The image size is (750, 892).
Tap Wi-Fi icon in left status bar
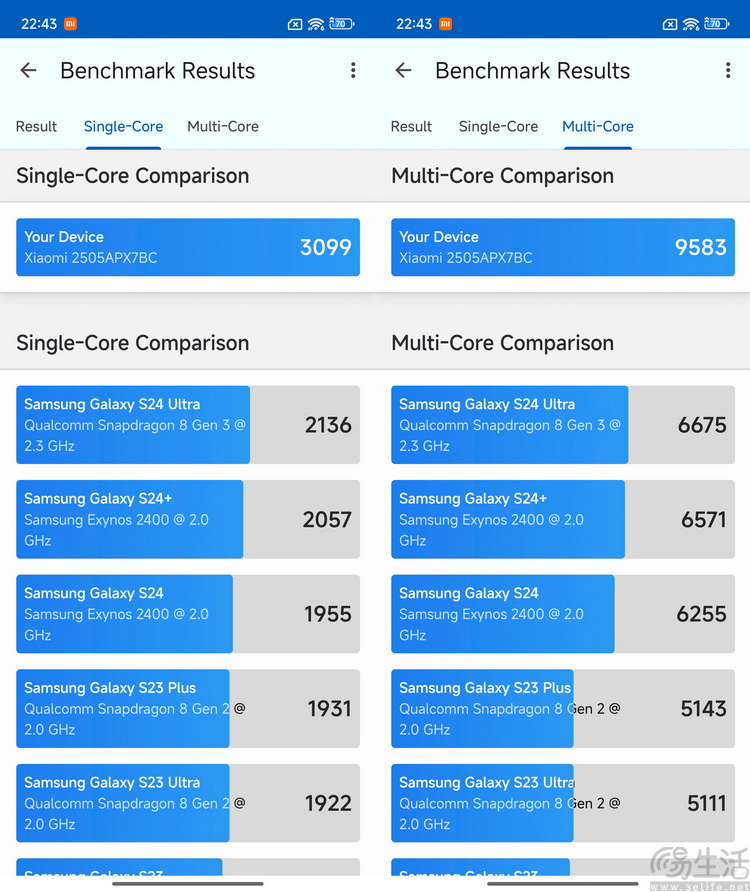pos(316,24)
